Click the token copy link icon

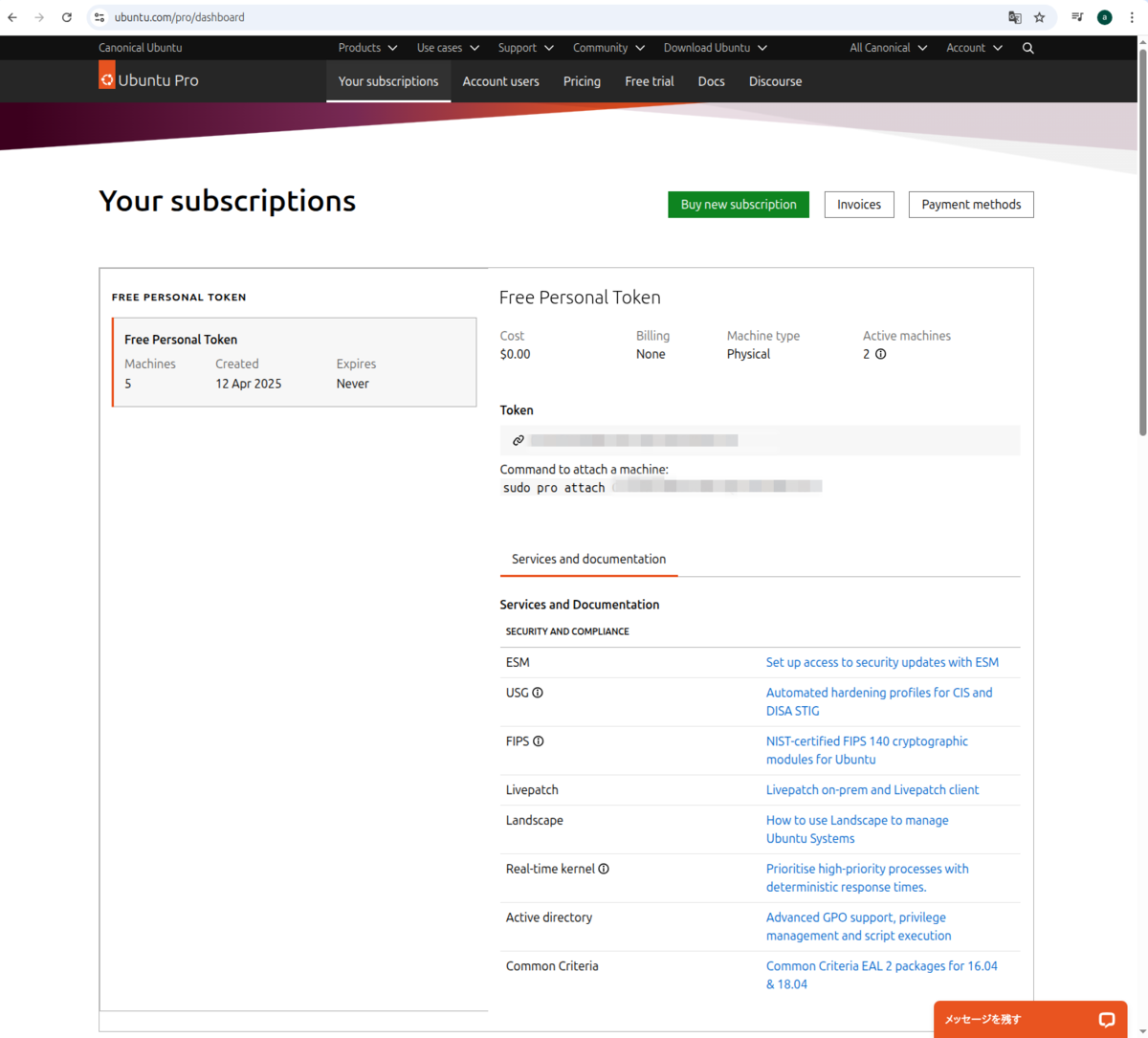tap(518, 440)
